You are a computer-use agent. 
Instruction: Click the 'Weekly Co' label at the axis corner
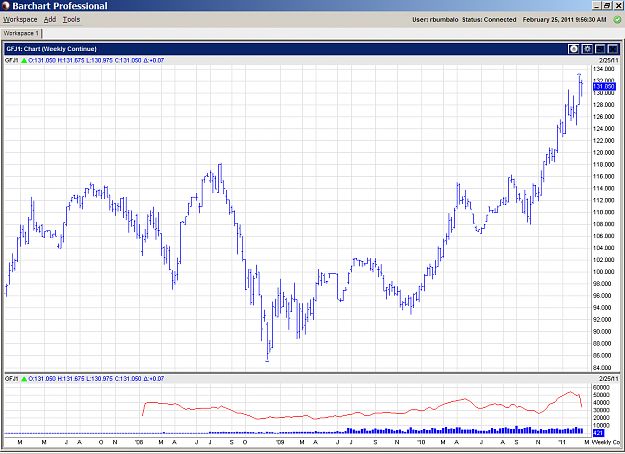coord(606,442)
